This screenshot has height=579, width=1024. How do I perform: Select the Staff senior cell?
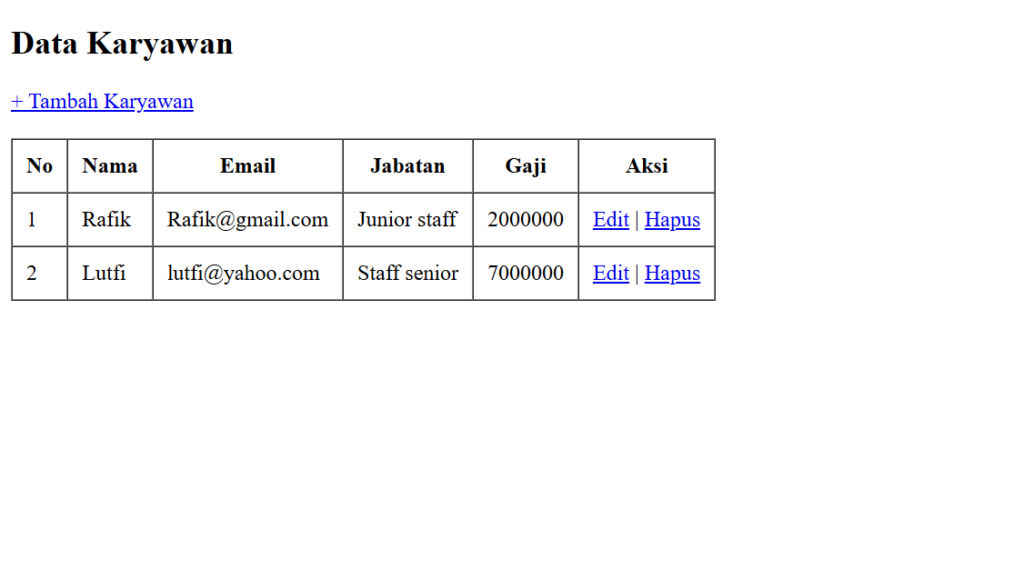pyautogui.click(x=408, y=273)
